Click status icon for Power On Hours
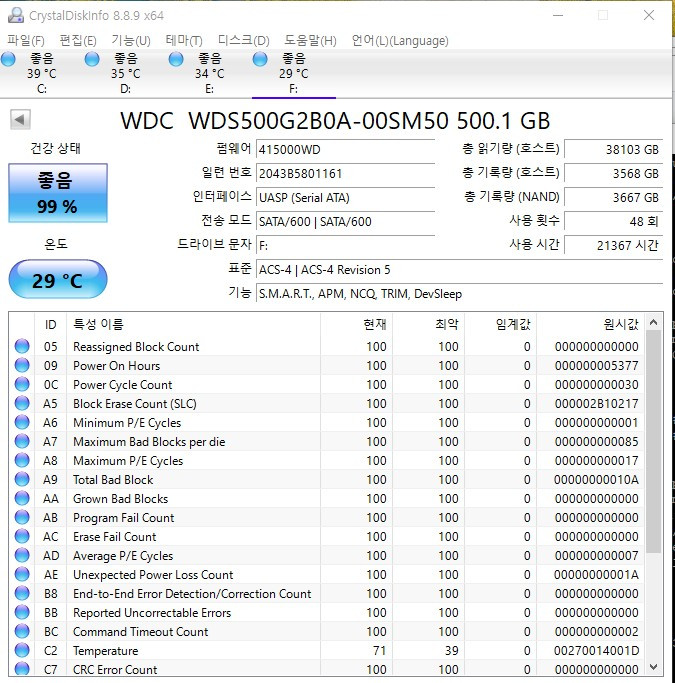 coord(22,365)
